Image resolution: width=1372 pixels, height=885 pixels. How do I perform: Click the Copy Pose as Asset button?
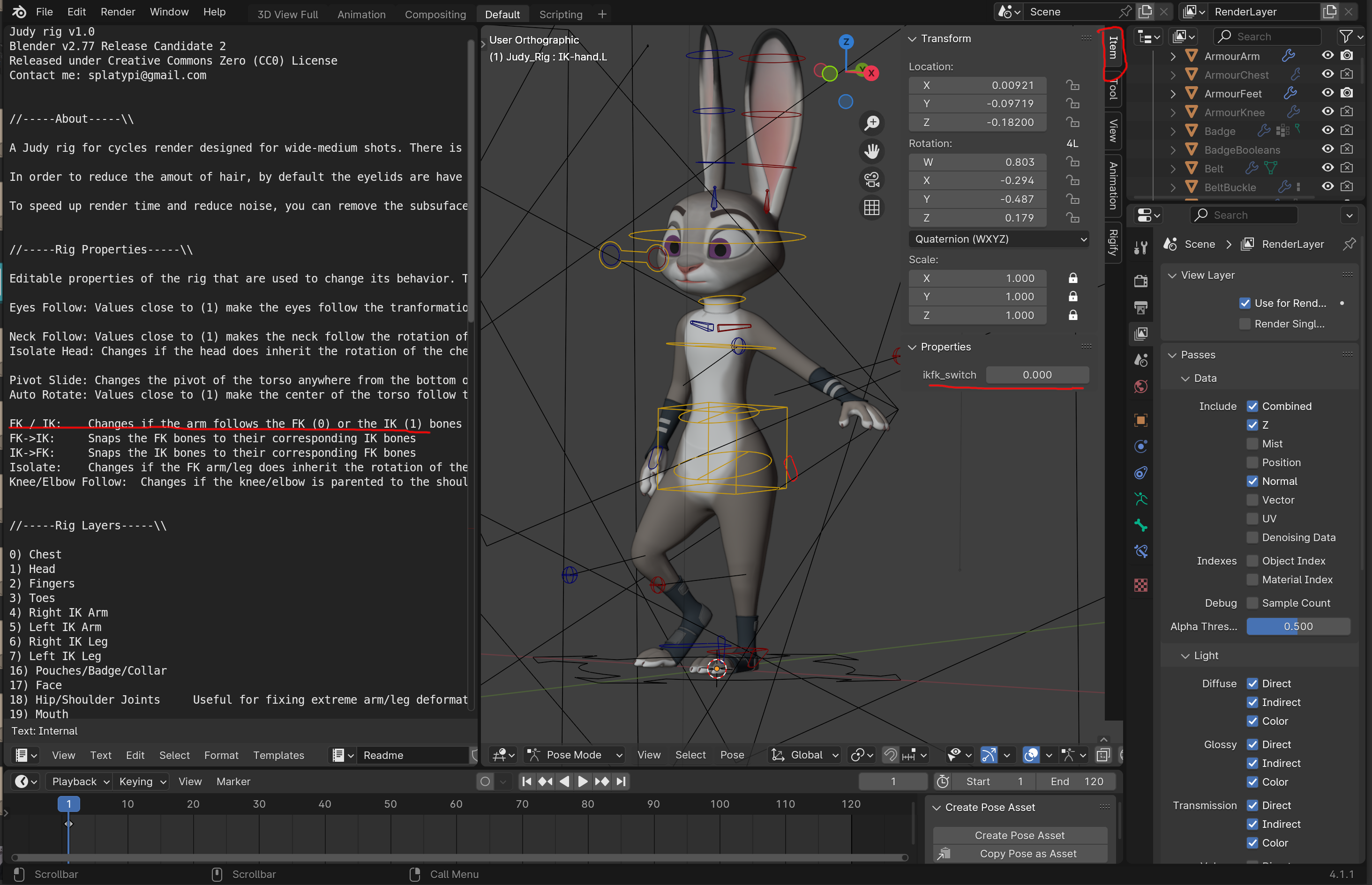point(1020,854)
